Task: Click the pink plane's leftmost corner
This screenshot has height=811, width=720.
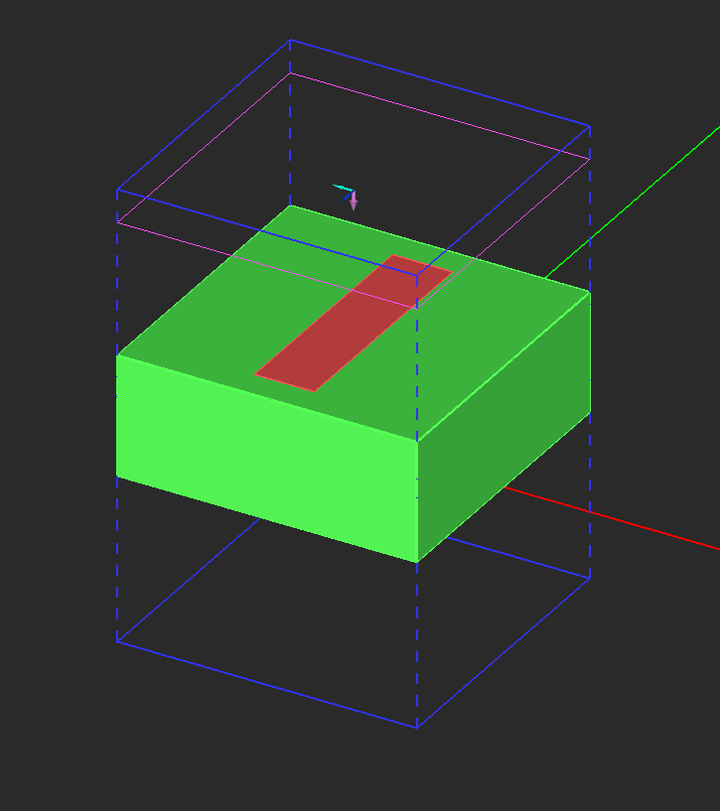Action: click(117, 222)
